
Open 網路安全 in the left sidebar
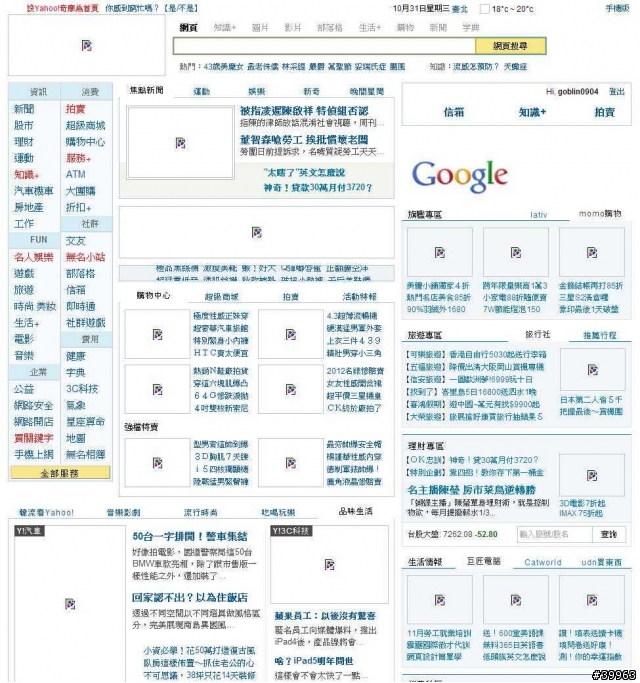tap(34, 406)
